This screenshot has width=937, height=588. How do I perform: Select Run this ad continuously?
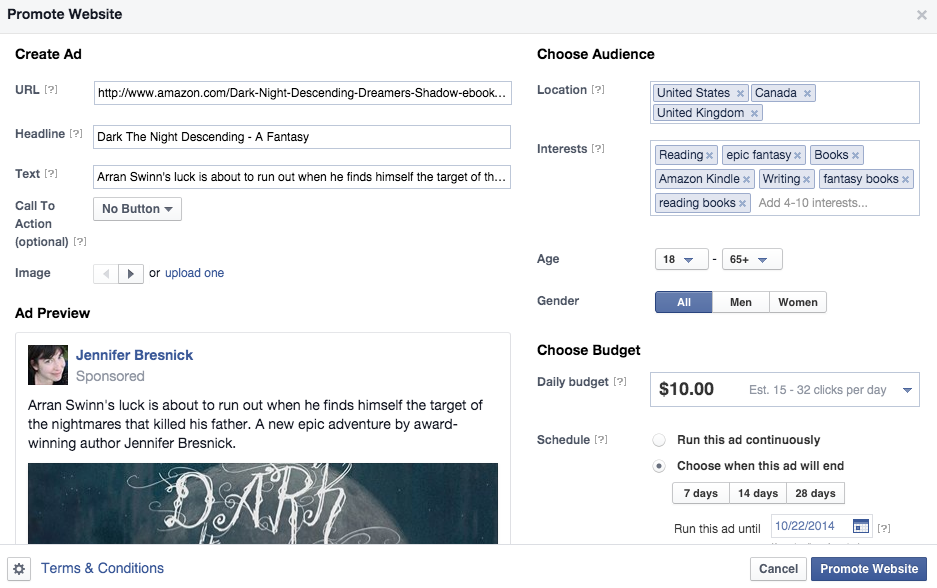click(658, 440)
